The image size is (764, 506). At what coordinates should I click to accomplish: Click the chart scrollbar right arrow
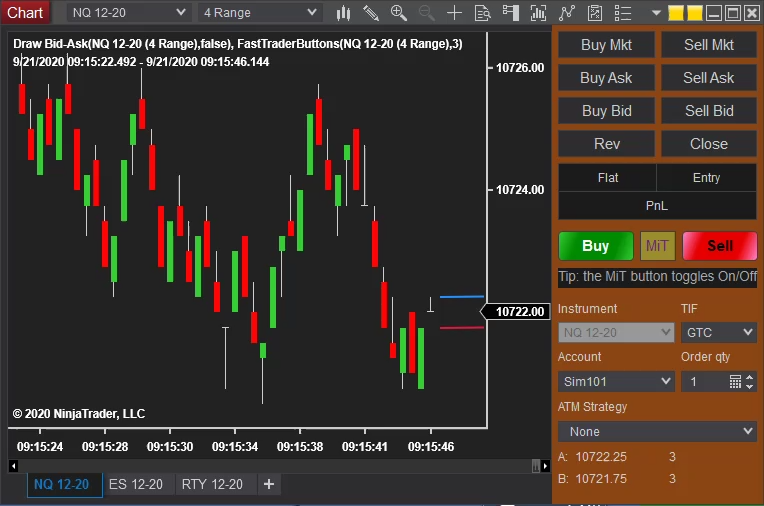[545, 466]
